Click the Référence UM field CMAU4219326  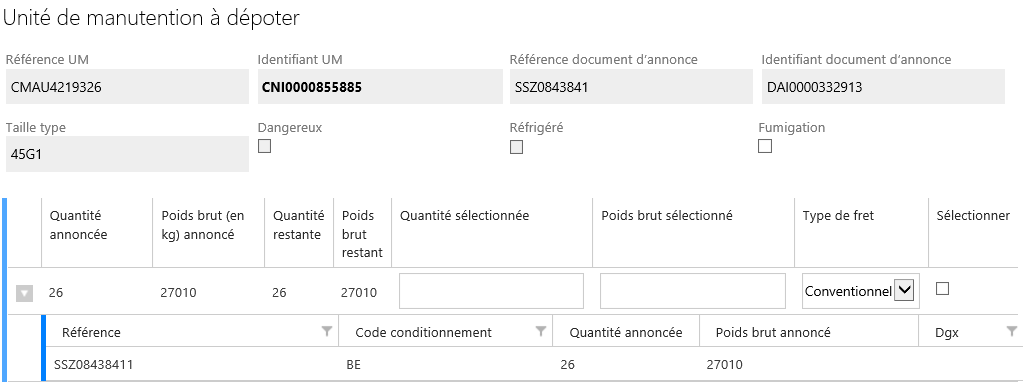(128, 87)
